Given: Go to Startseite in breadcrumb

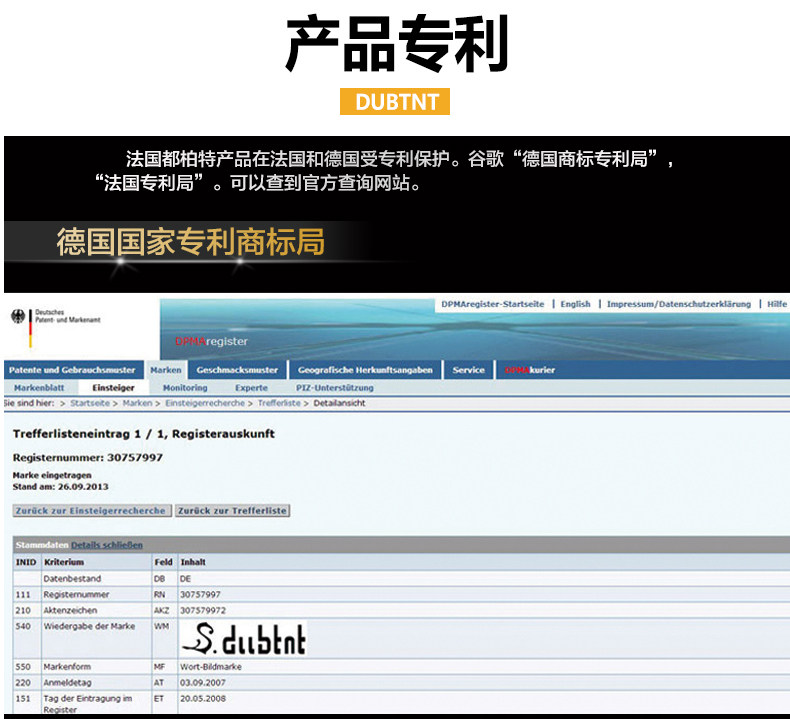Looking at the screenshot, I should (x=90, y=403).
